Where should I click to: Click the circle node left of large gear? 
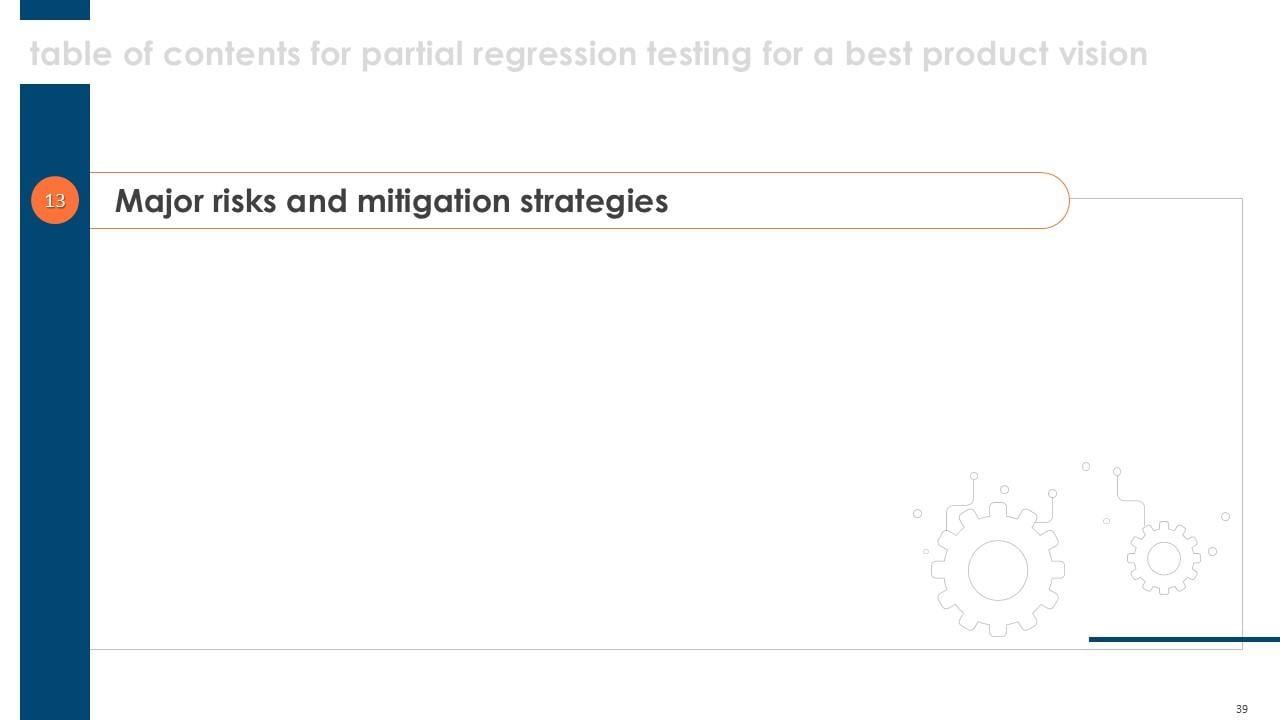[x=917, y=514]
